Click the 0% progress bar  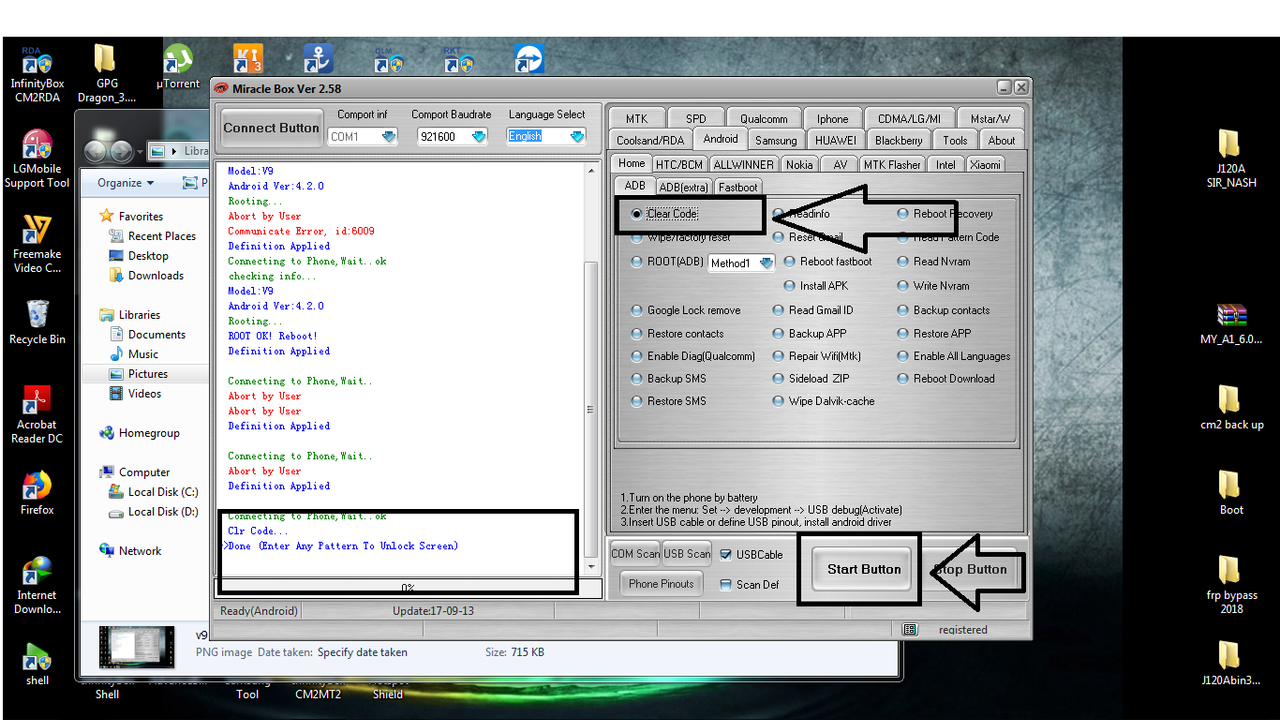[408, 588]
